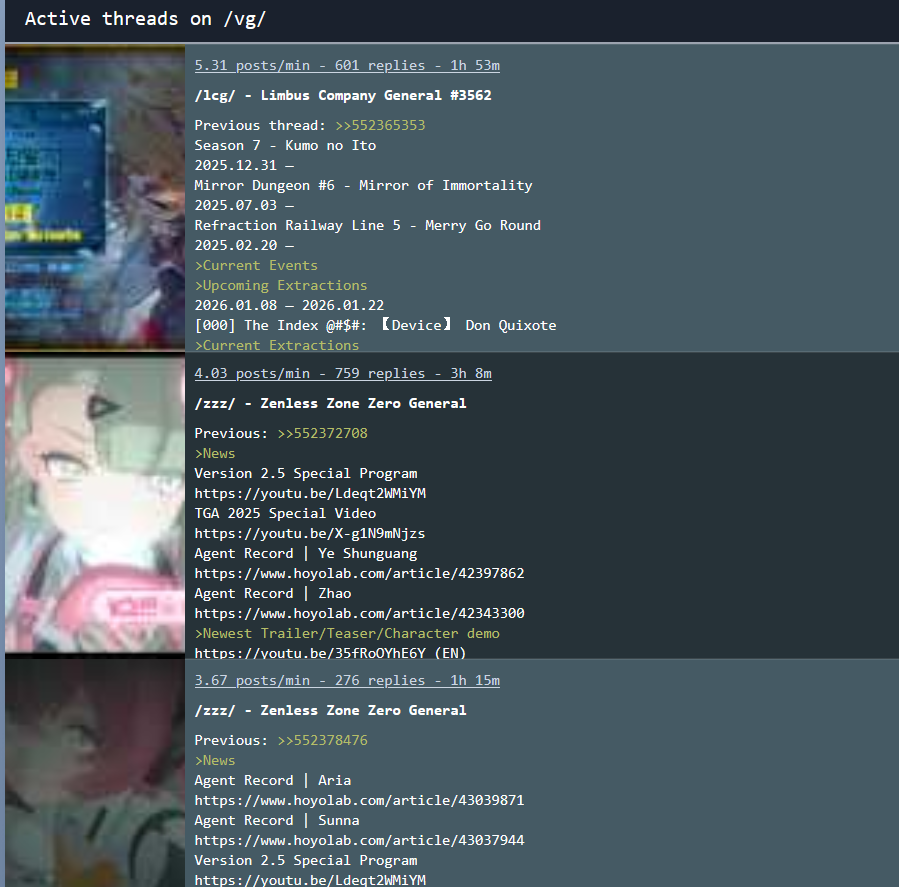Click the TGA 2025 Special Video line
899x887 pixels.
tap(285, 513)
